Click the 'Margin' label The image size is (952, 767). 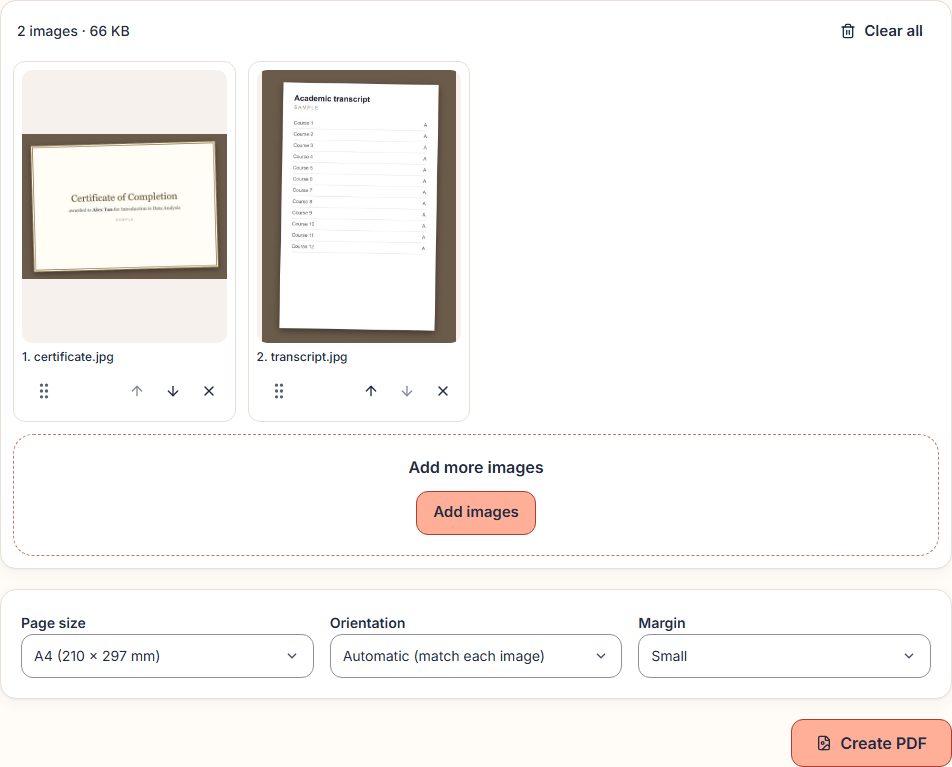[x=662, y=623]
